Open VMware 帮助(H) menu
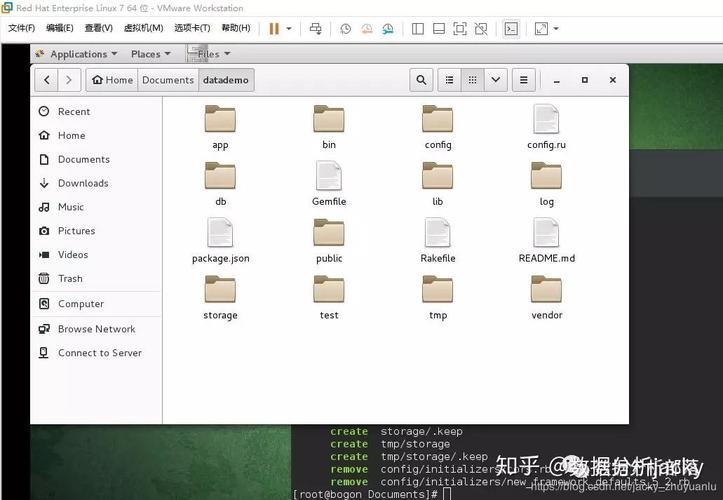 pos(236,28)
